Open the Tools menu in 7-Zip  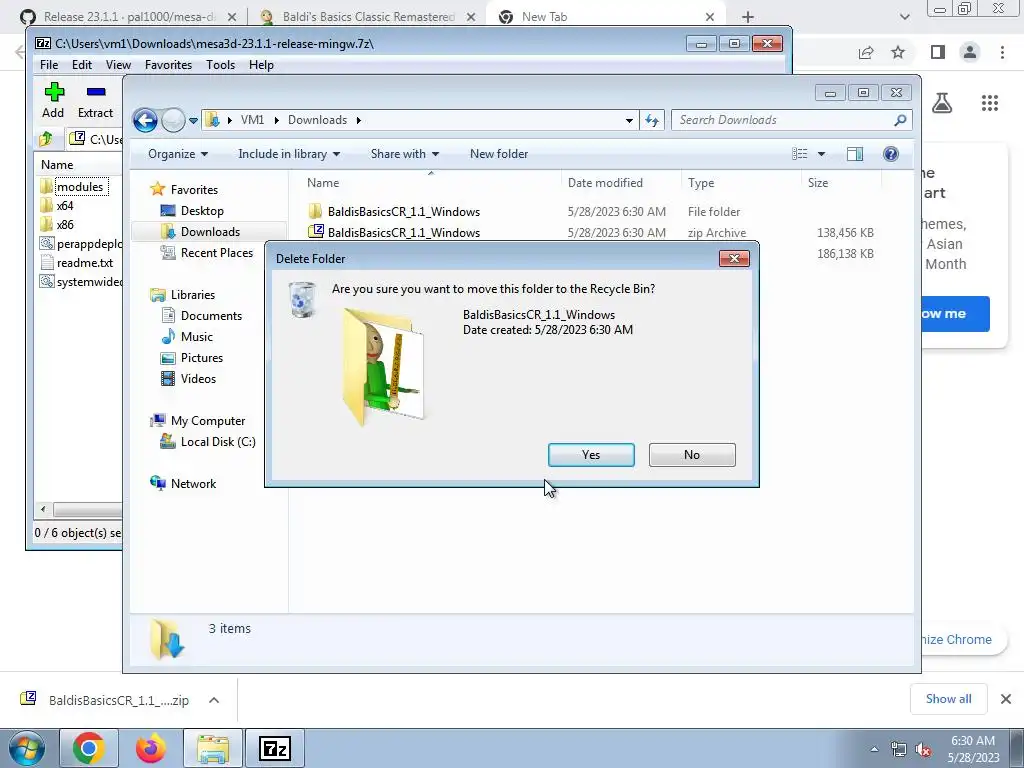pos(220,65)
